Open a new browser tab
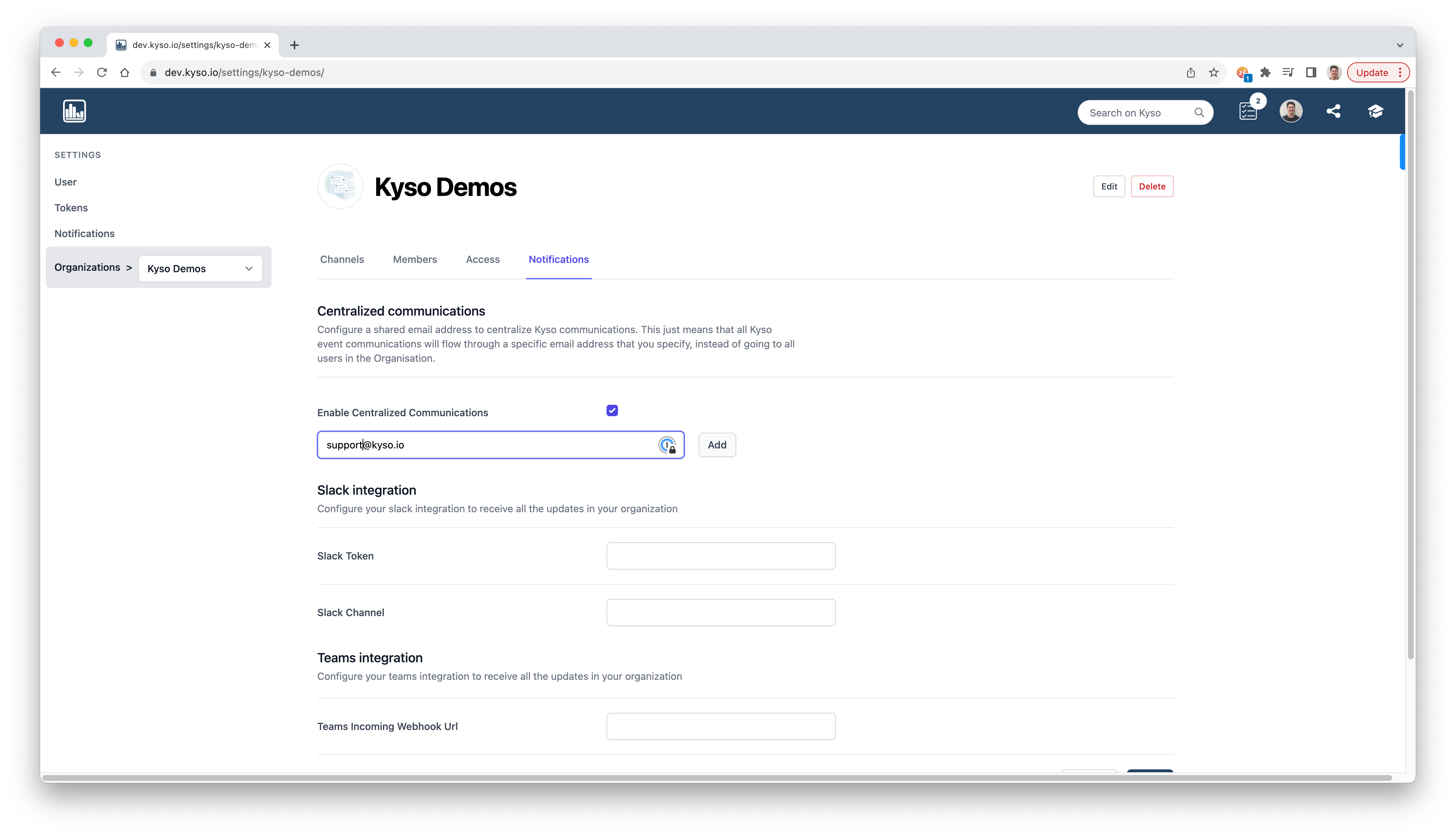This screenshot has height=836, width=1456. (x=294, y=45)
